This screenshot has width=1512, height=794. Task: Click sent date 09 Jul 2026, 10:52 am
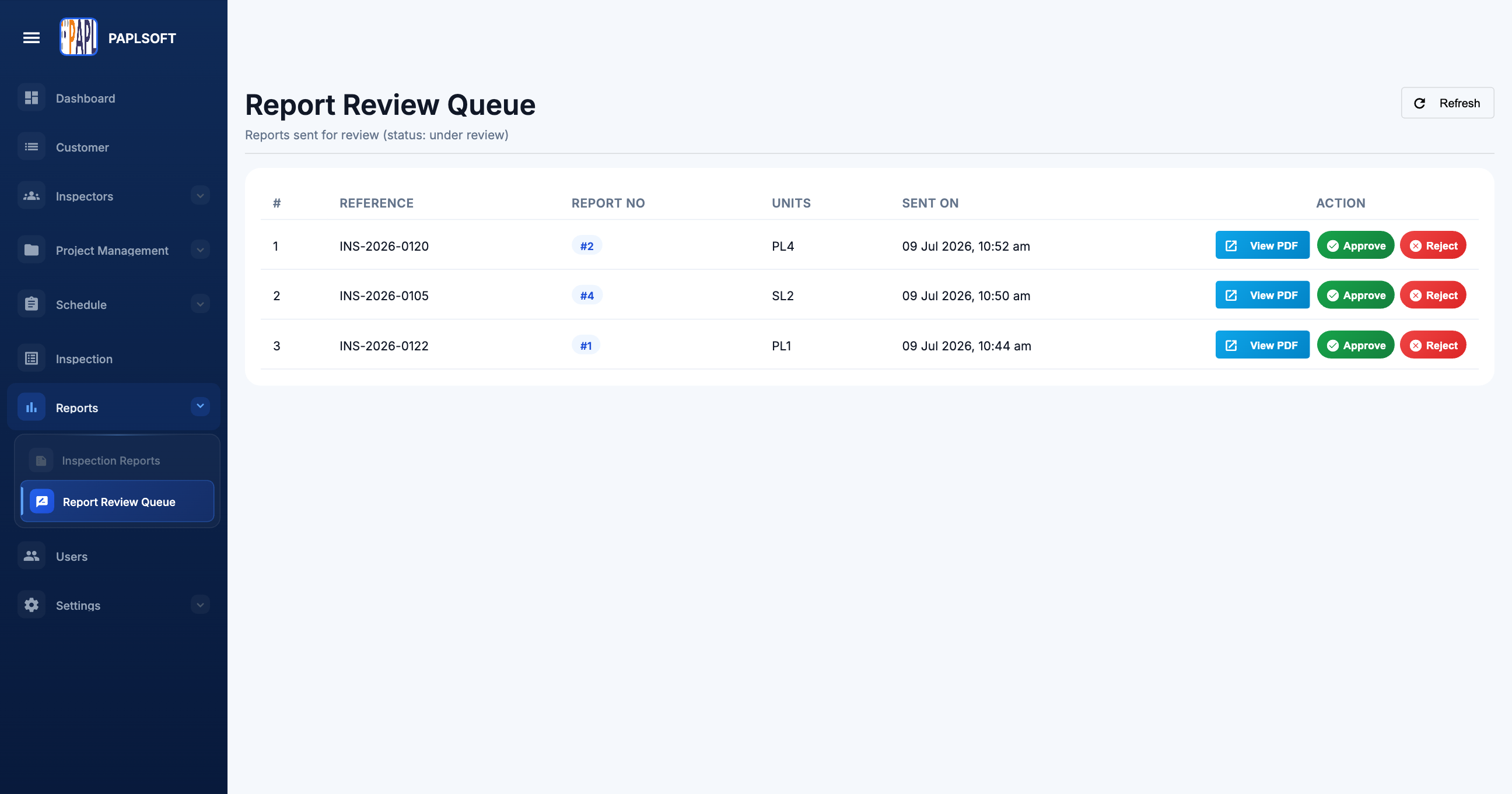pyautogui.click(x=965, y=245)
